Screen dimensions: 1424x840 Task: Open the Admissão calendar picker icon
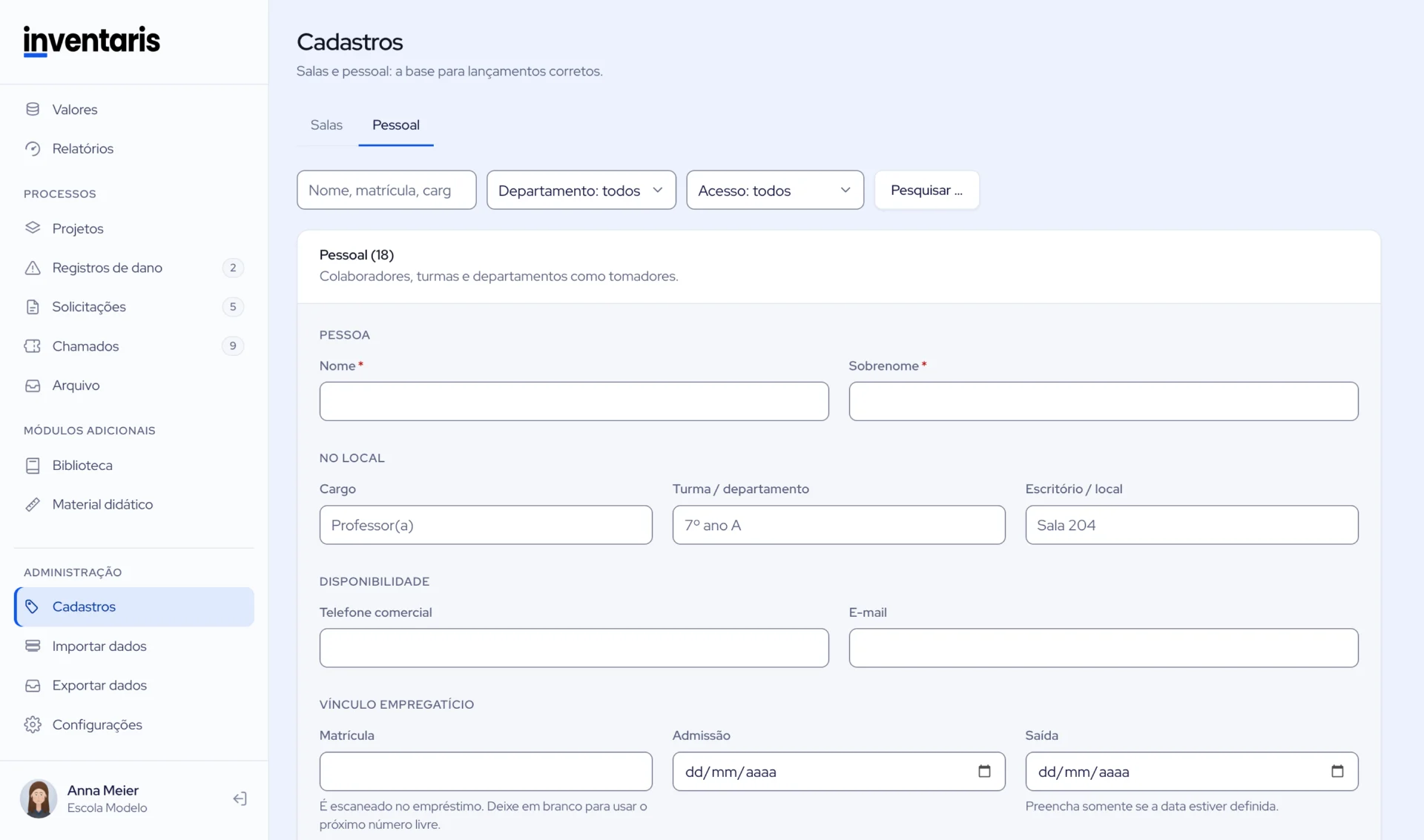984,771
